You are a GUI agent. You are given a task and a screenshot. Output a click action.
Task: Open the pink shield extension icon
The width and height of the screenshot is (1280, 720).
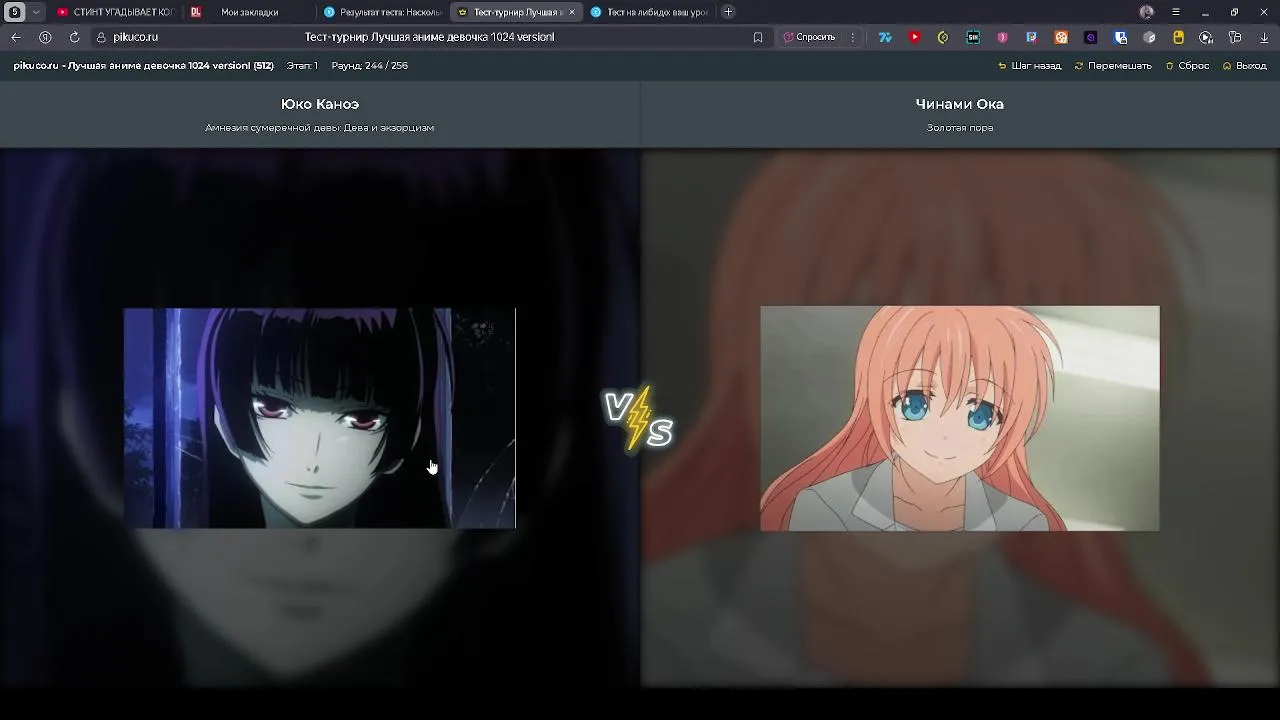click(x=1002, y=37)
